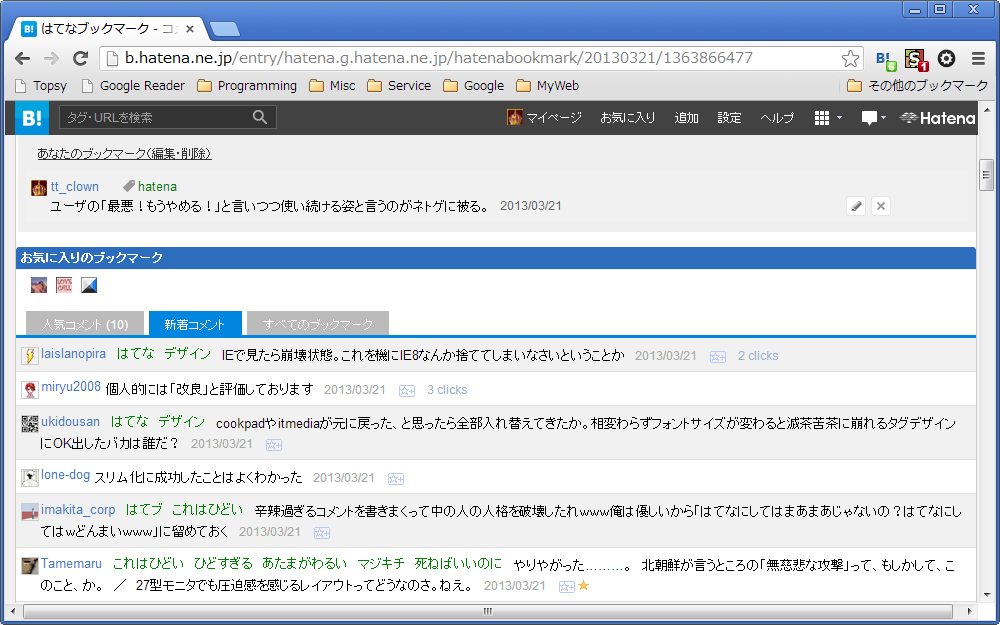
Task: Click imakita_corp's これはひどい tag
Action: [x=207, y=510]
